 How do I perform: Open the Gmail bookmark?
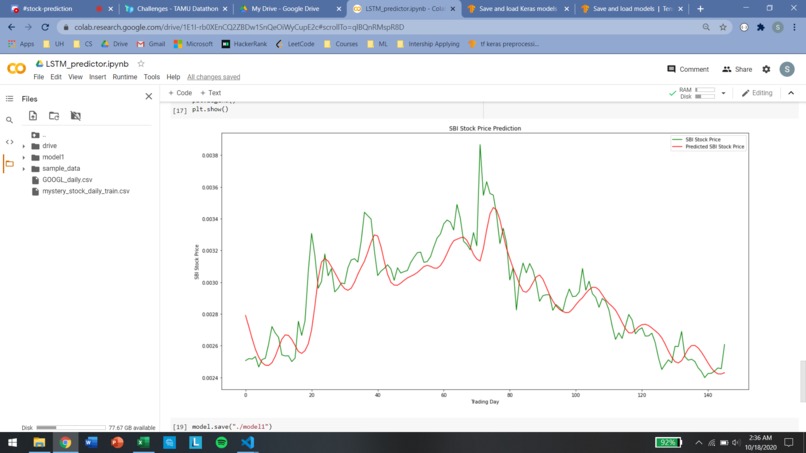[x=151, y=44]
